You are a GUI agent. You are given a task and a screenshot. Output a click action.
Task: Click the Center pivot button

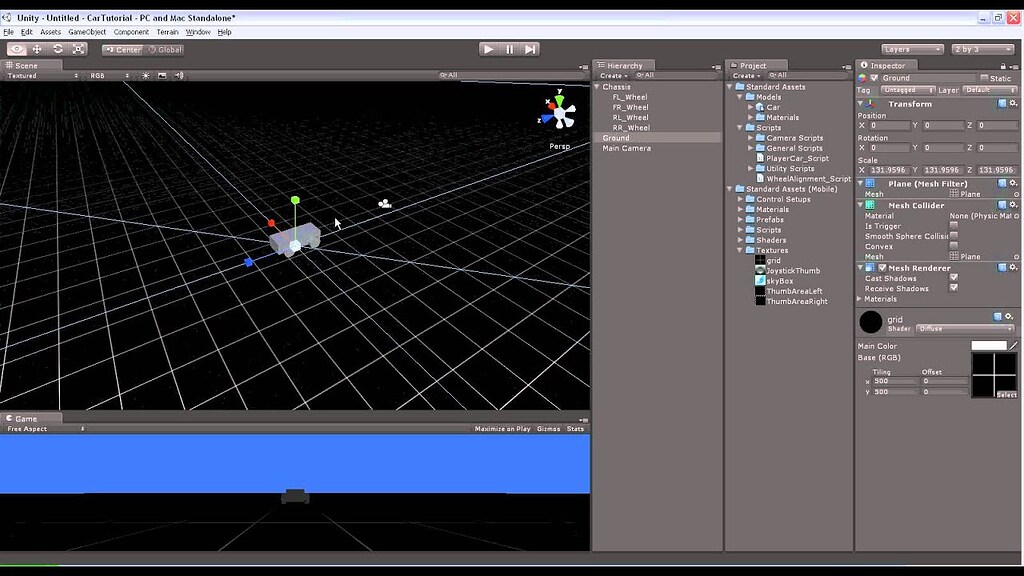(122, 48)
